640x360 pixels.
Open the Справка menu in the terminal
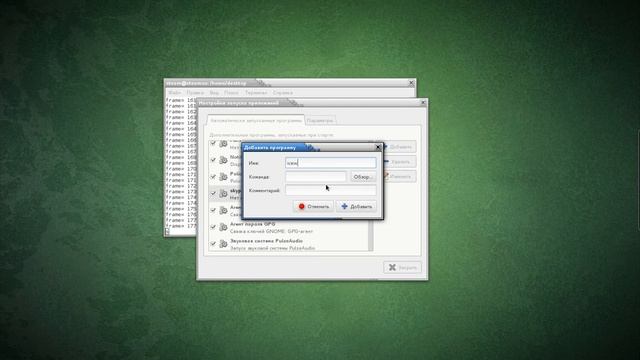[x=282, y=93]
